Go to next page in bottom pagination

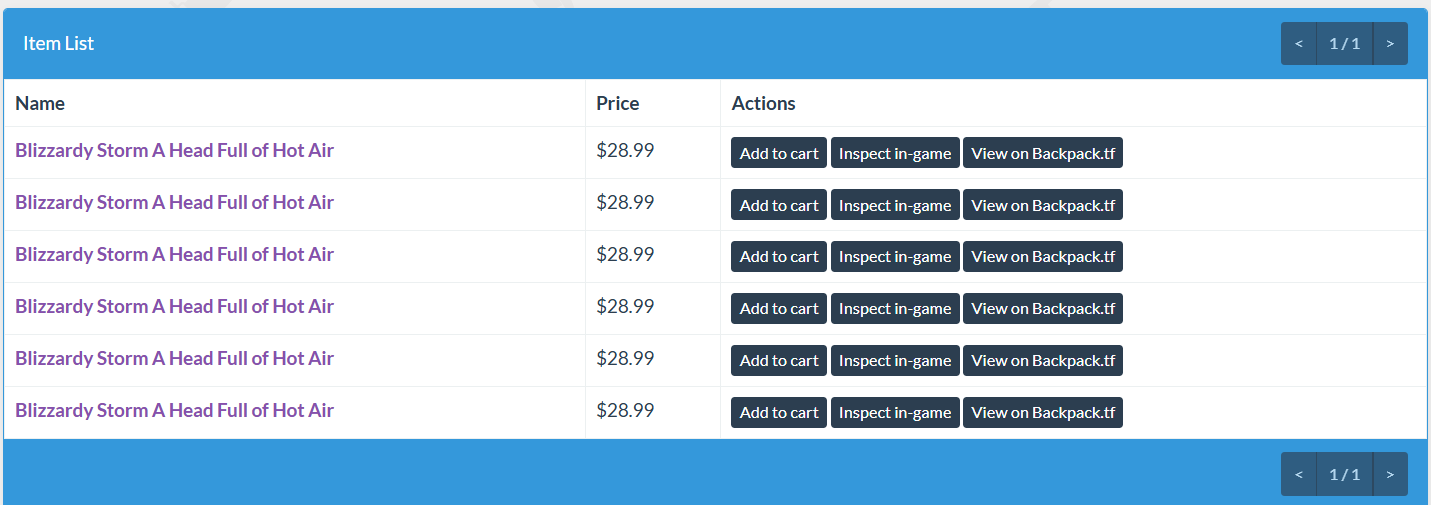click(x=1390, y=474)
